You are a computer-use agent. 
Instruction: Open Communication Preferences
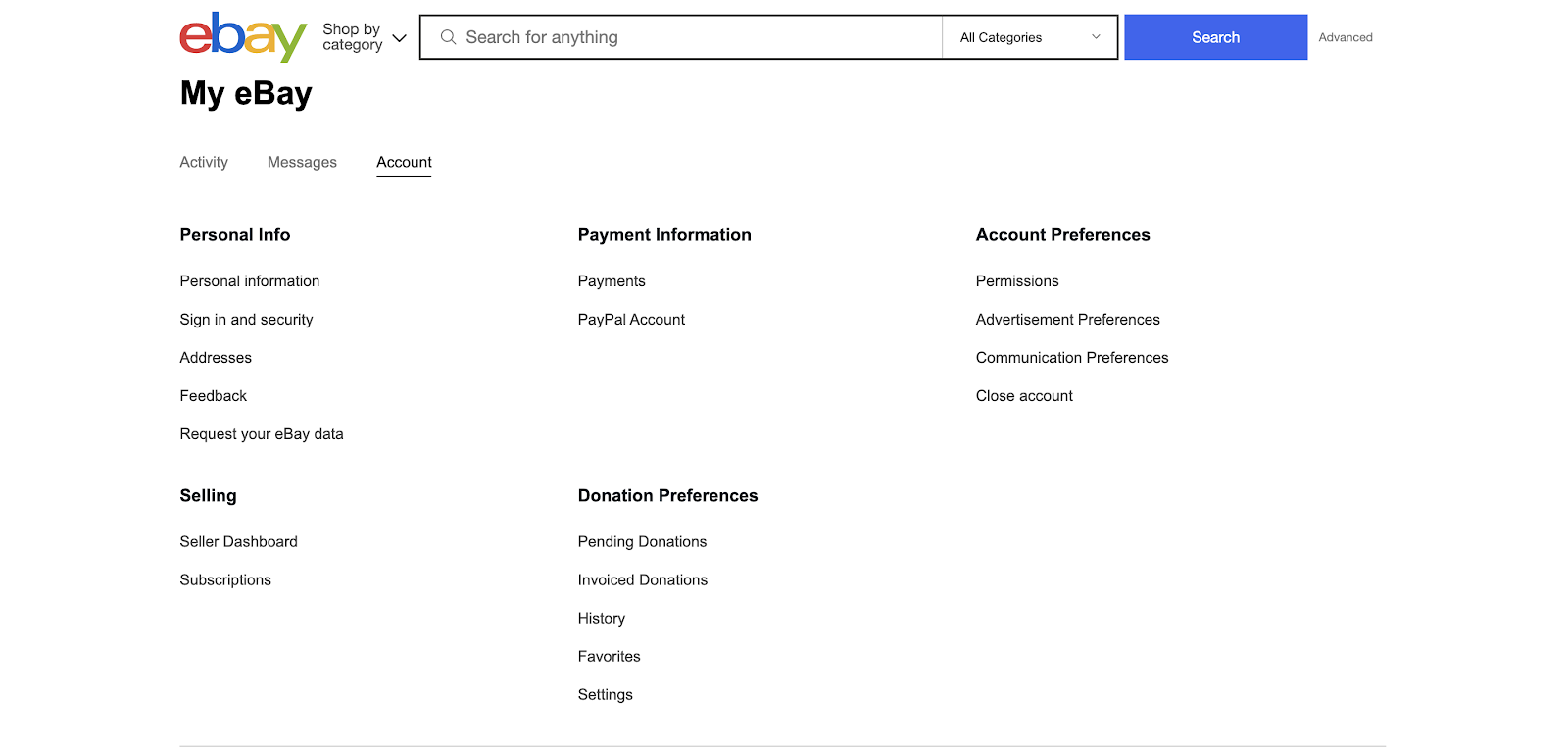coord(1071,357)
